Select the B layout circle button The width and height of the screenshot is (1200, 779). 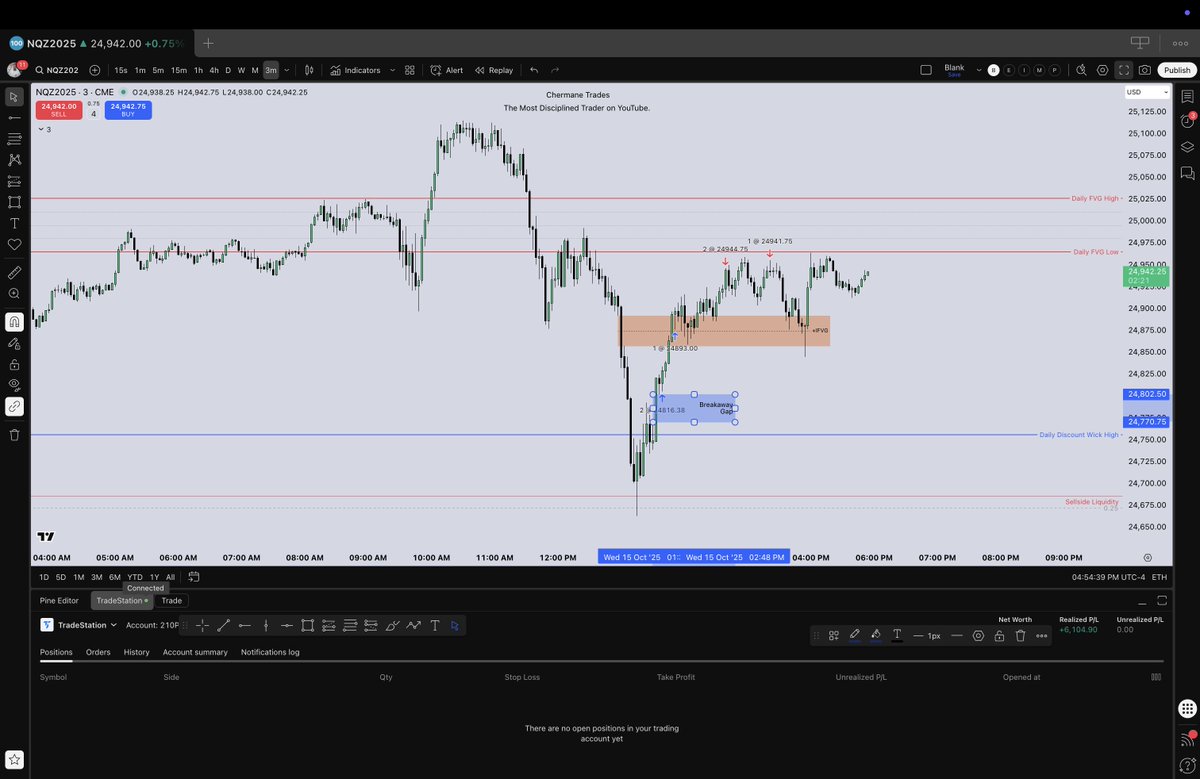click(x=993, y=70)
